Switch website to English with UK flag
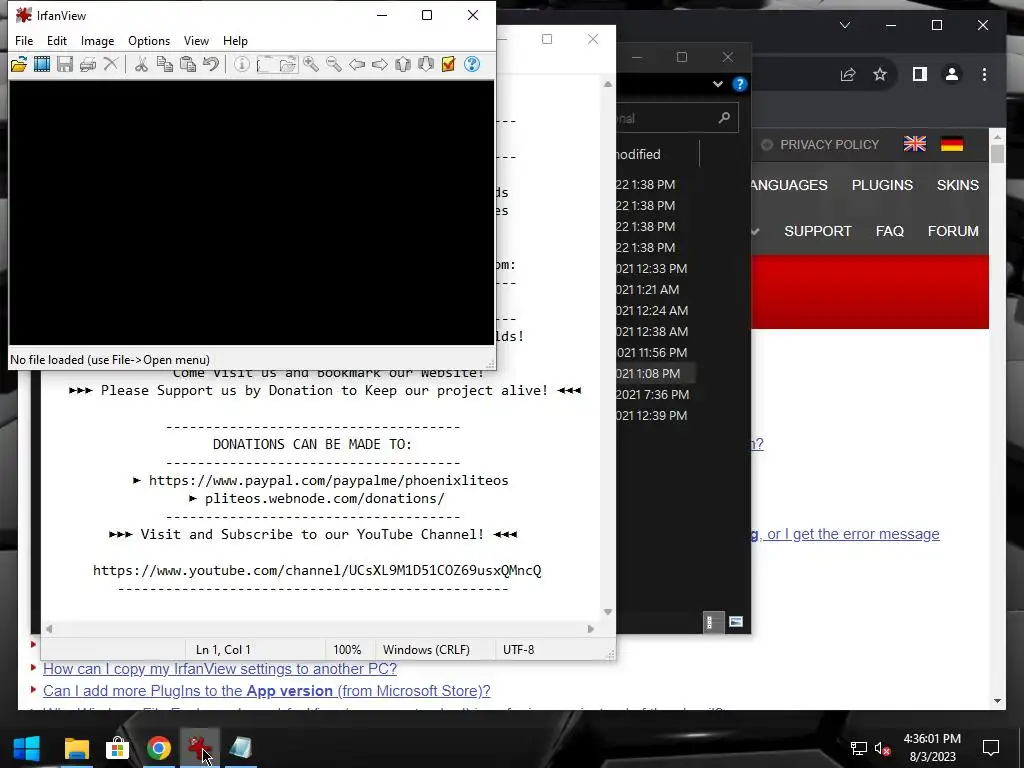 point(915,144)
